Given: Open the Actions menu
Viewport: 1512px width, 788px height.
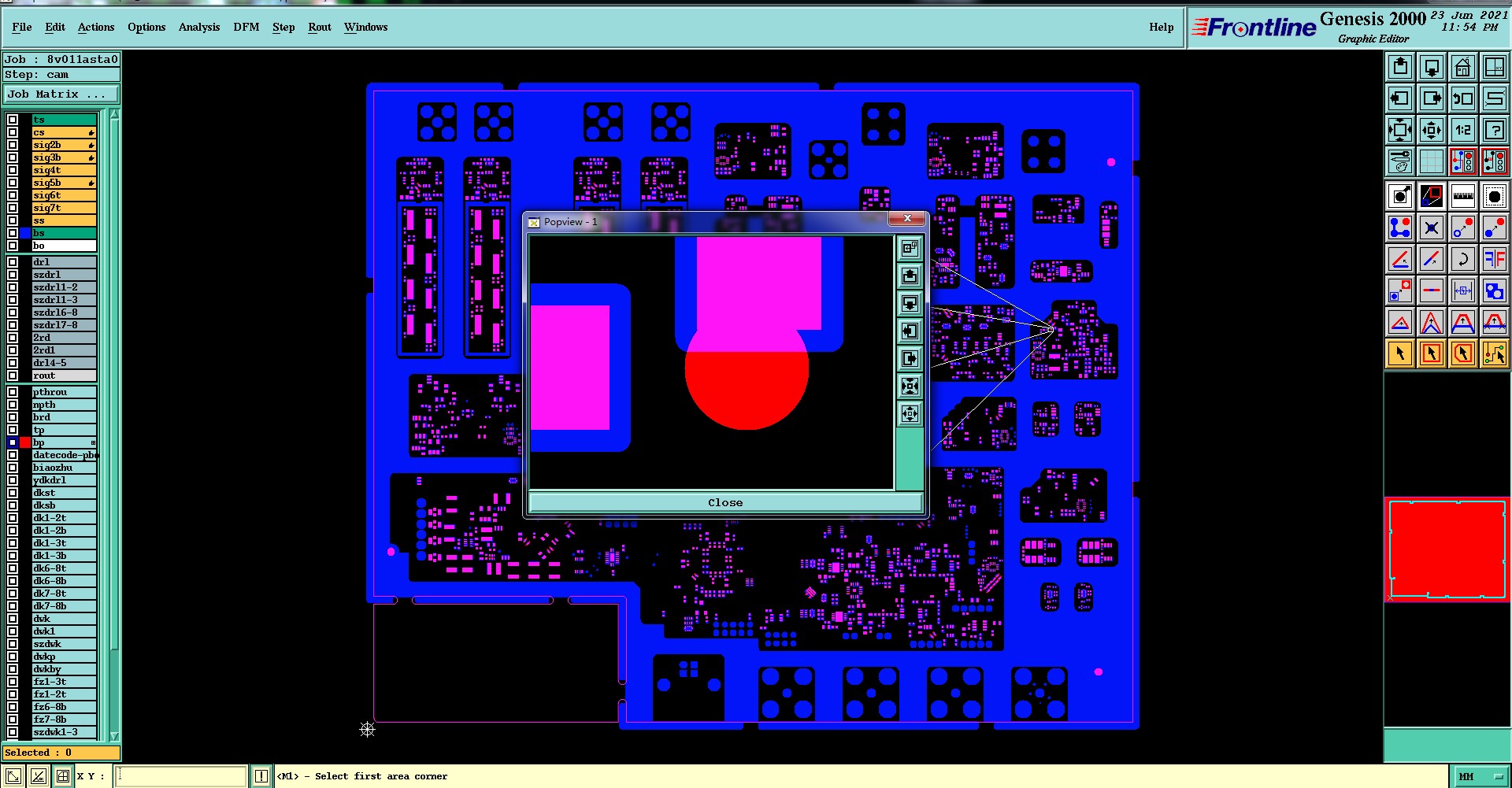Looking at the screenshot, I should coord(96,27).
